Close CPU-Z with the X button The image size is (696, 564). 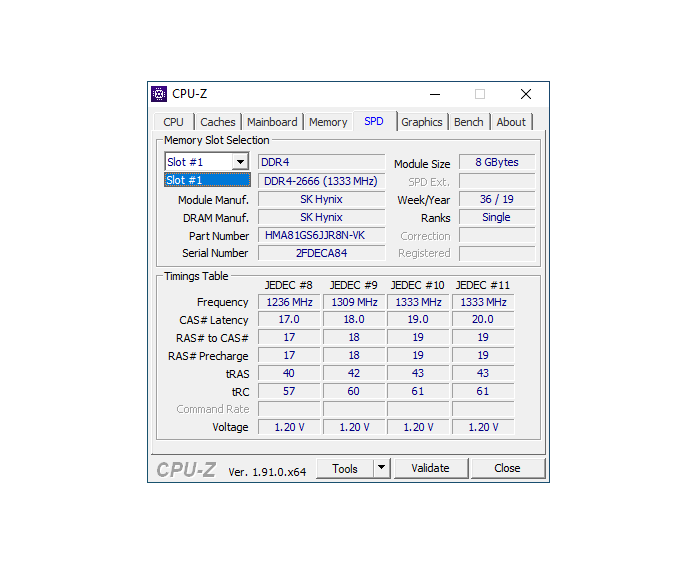526,94
